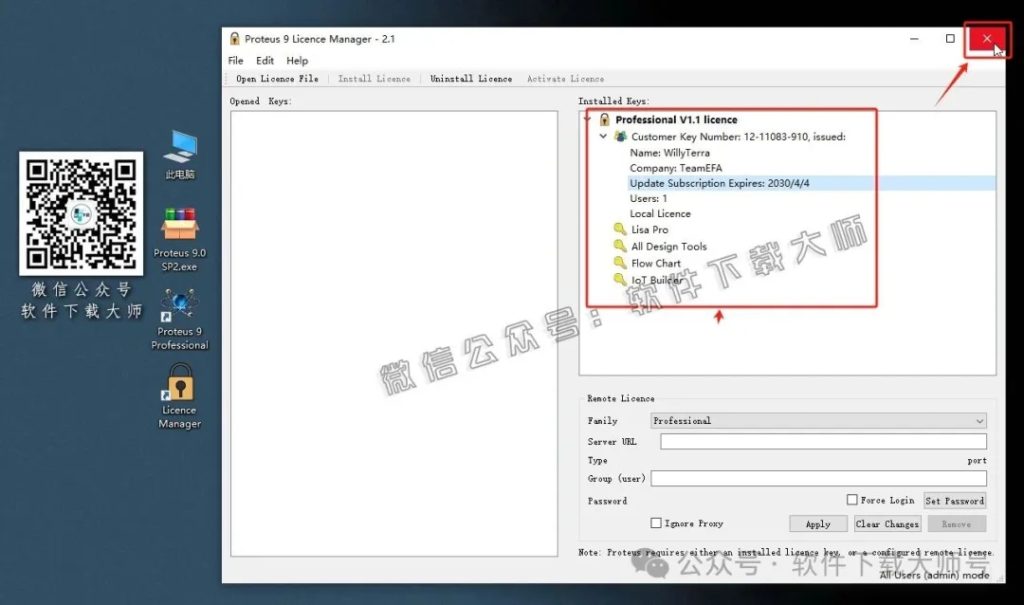Click inside the Server URL field
This screenshot has width=1024, height=605.
[x=822, y=442]
